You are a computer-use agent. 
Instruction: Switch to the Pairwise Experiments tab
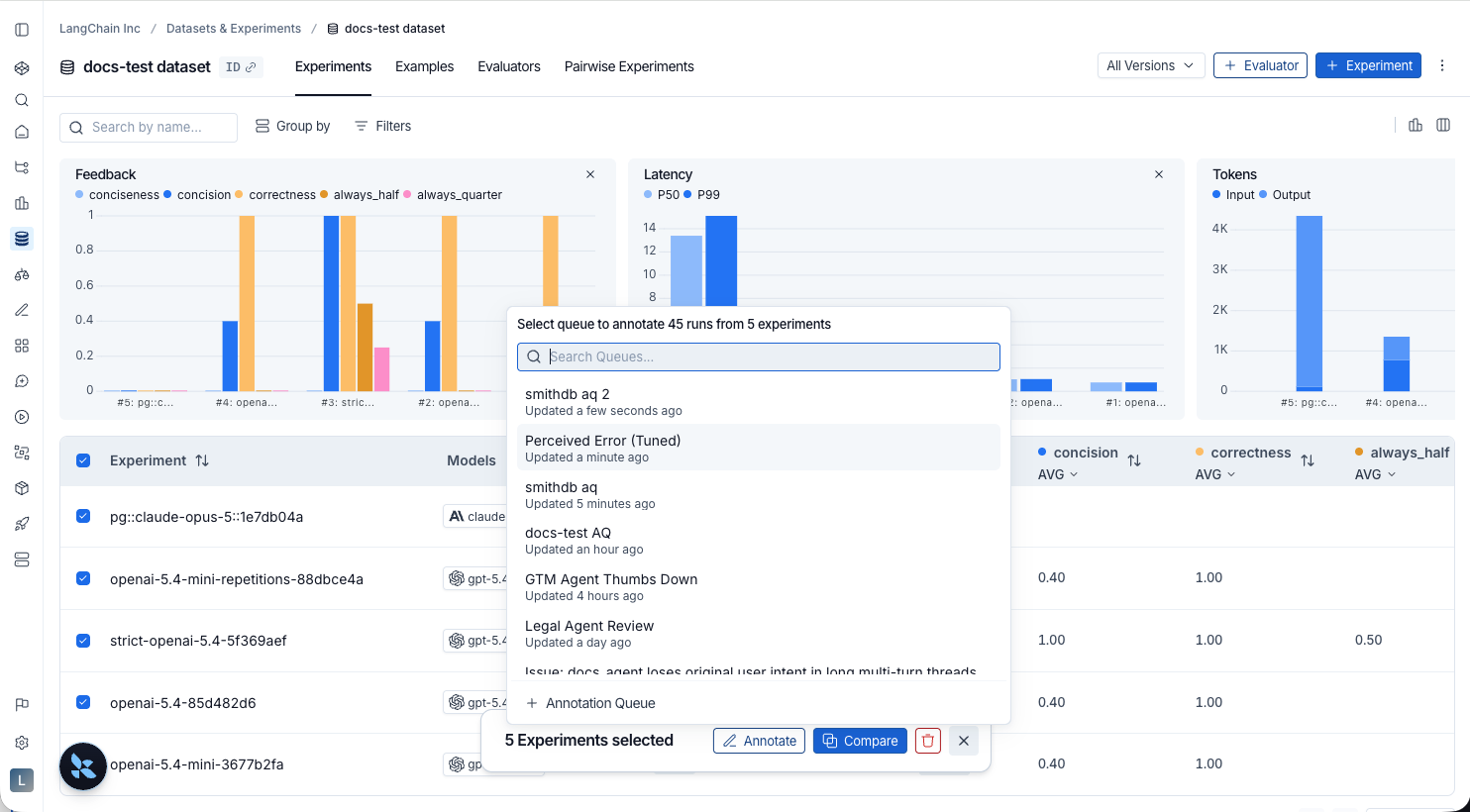[629, 66]
